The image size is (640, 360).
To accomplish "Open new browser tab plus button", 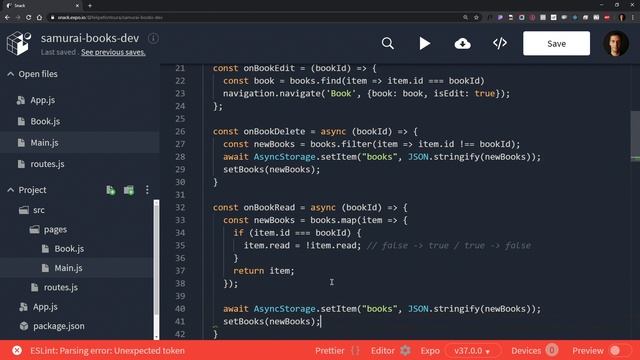I will [90, 6].
